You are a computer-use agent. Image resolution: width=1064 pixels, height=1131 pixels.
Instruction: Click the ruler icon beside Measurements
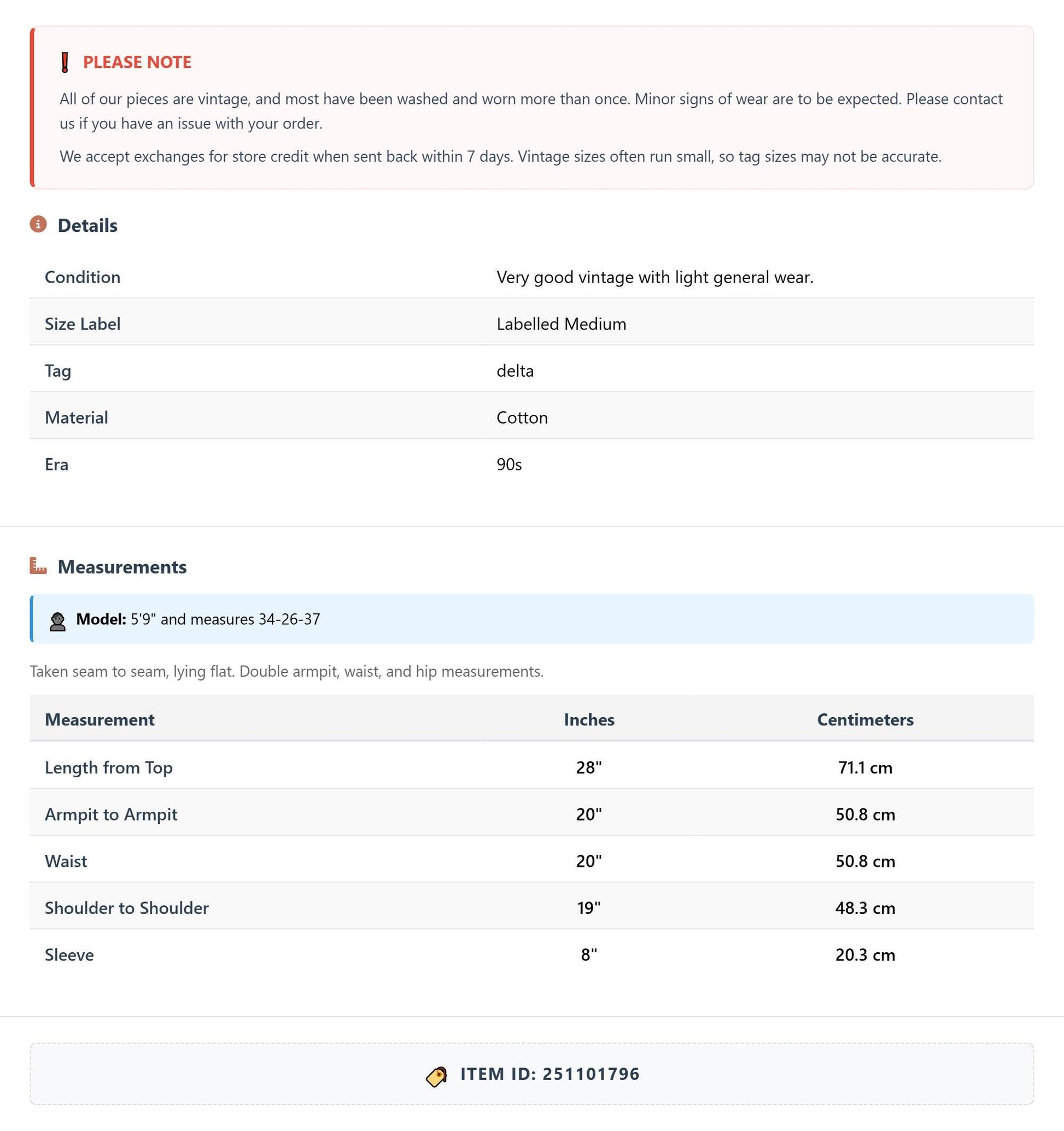[38, 565]
